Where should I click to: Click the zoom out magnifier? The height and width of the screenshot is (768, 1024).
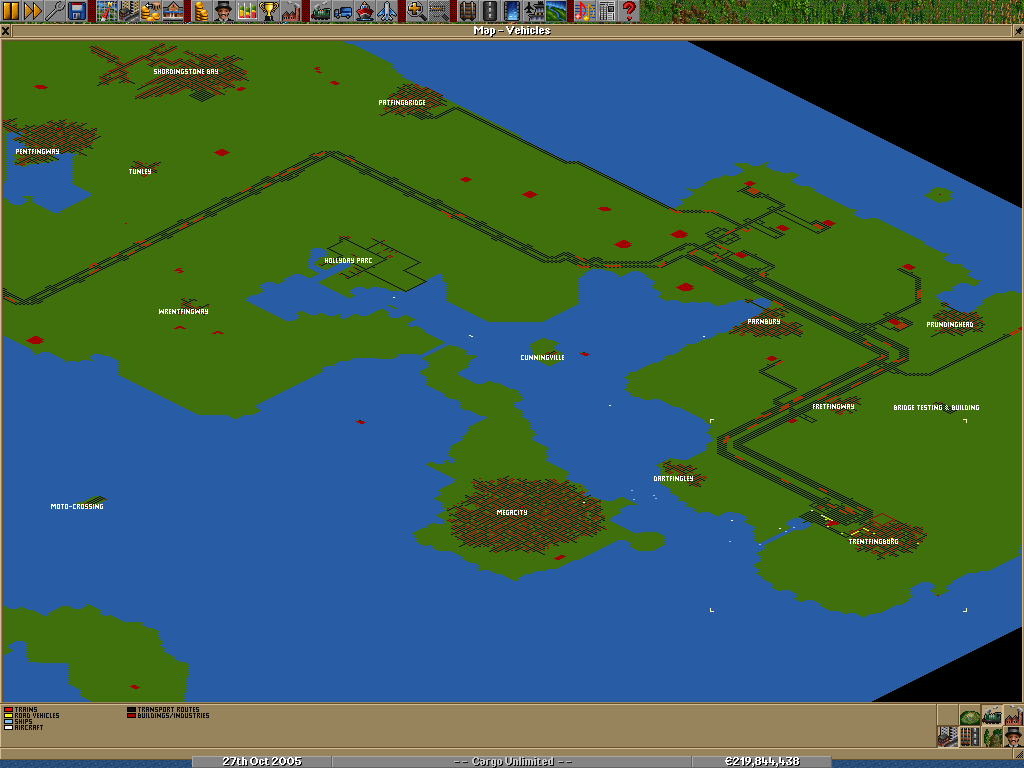(x=438, y=11)
